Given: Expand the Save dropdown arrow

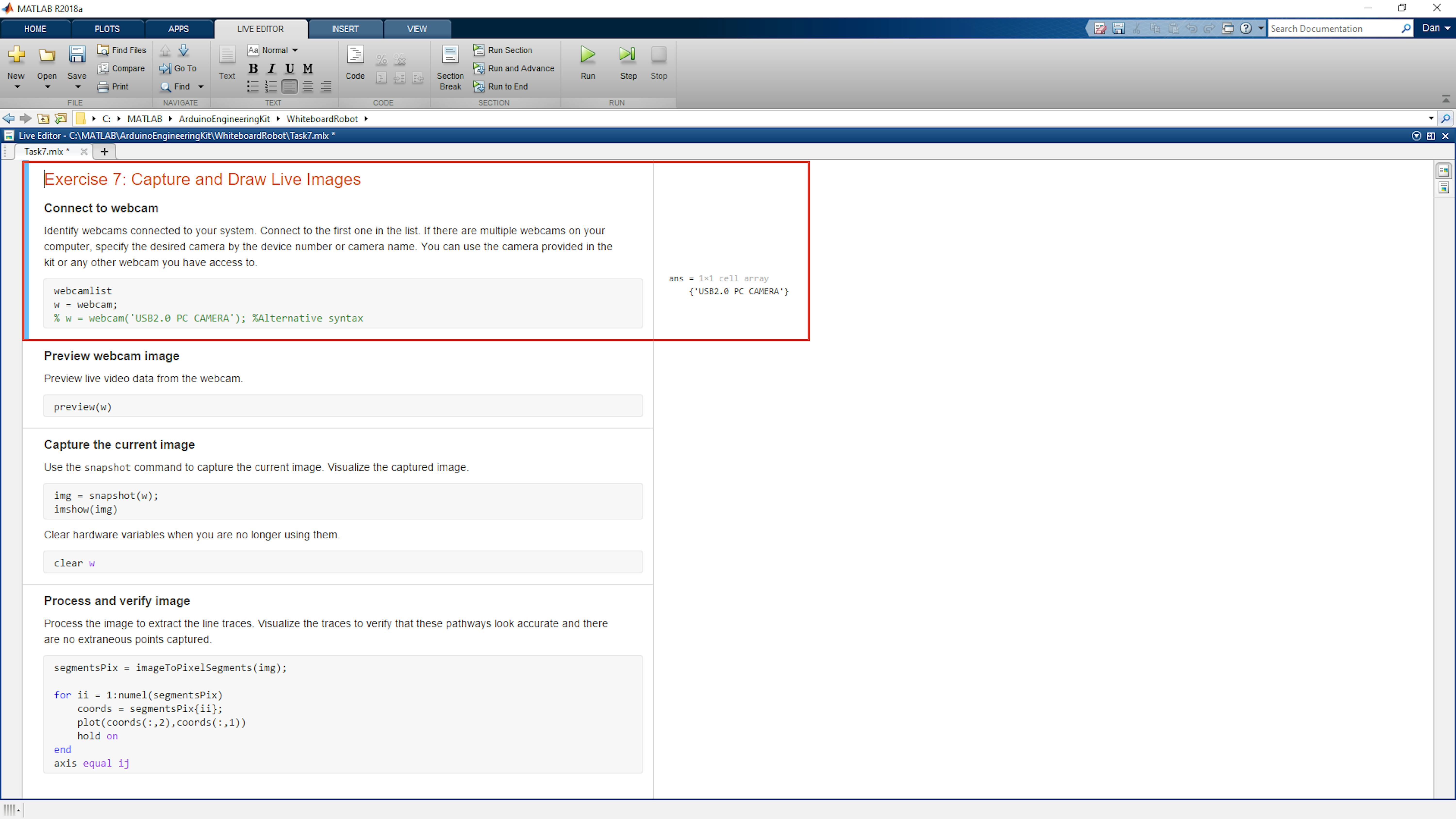Looking at the screenshot, I should click(78, 87).
